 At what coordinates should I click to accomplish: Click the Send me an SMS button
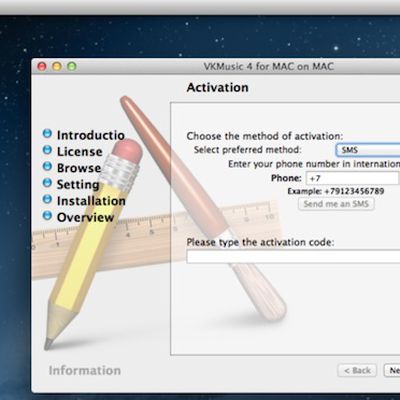pos(336,204)
